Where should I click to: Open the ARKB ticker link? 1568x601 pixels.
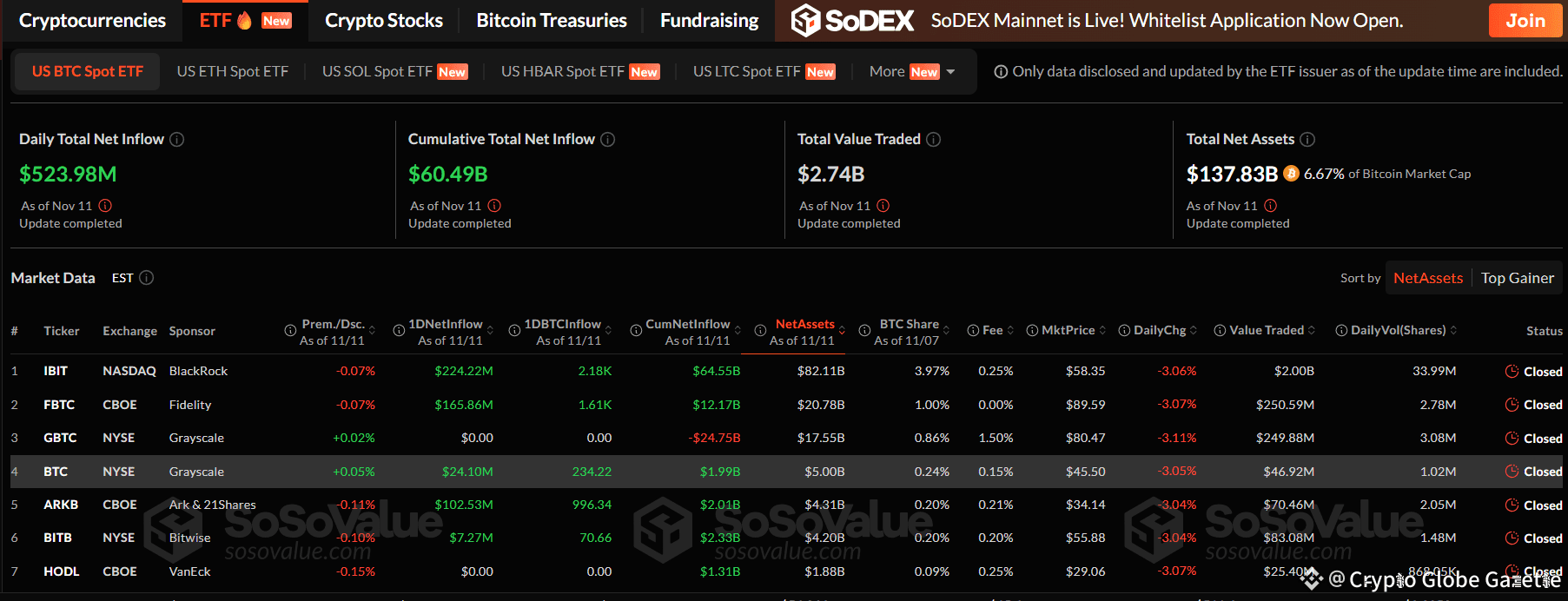point(61,505)
